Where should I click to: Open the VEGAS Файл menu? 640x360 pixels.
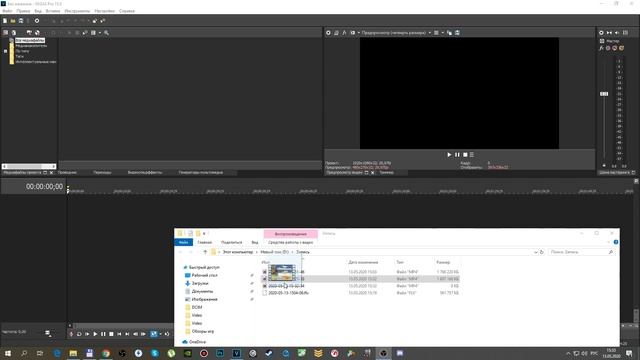7,11
